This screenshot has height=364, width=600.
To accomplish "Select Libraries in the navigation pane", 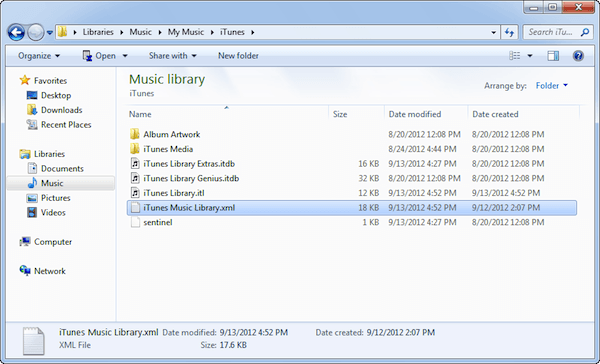I will tap(49, 154).
